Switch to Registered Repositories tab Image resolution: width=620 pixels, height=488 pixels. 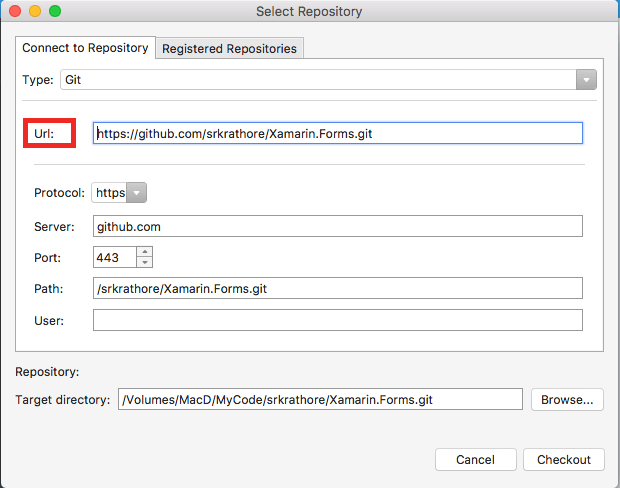coord(230,48)
